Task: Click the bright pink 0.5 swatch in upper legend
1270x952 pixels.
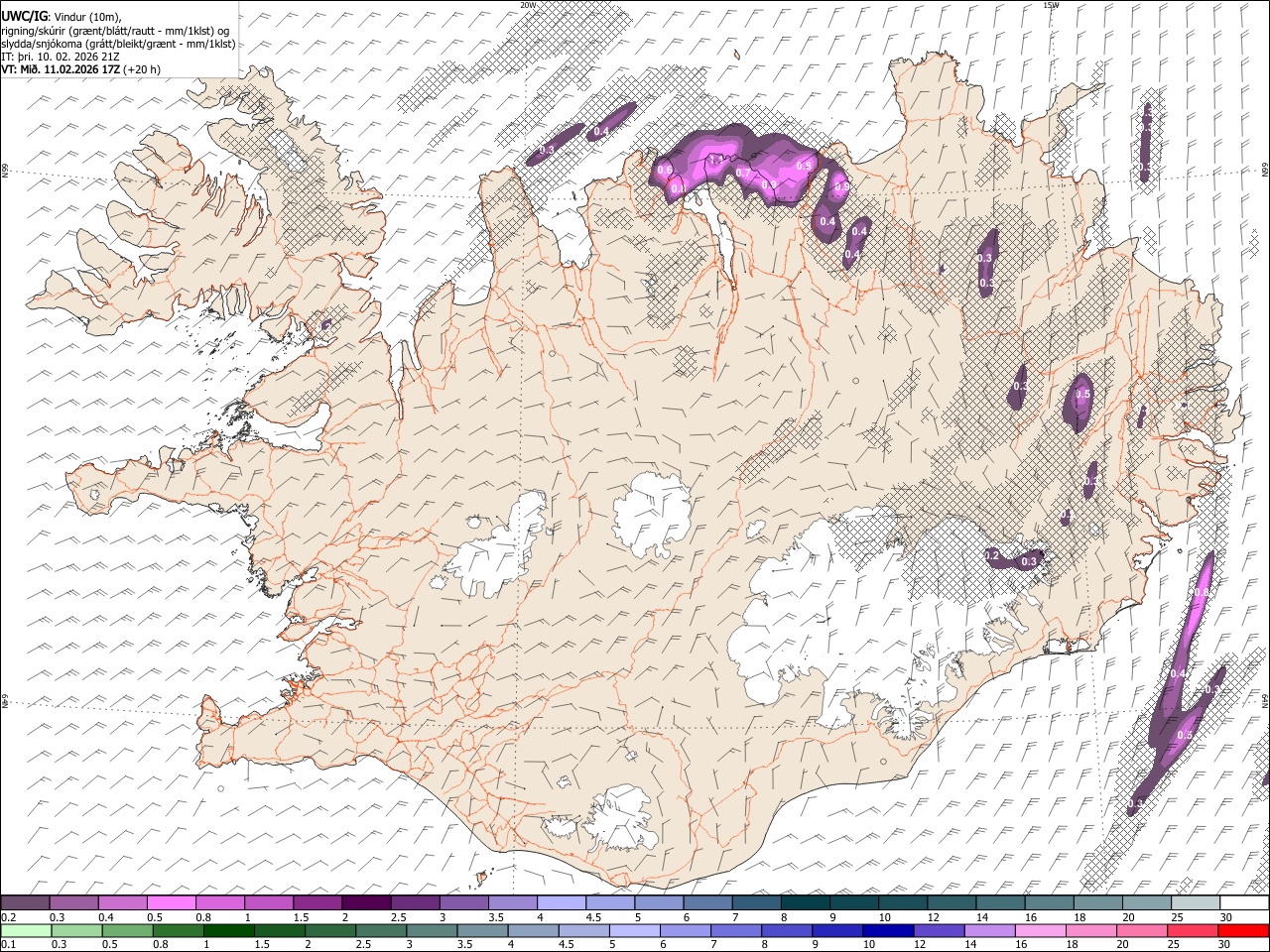Action: [x=172, y=903]
